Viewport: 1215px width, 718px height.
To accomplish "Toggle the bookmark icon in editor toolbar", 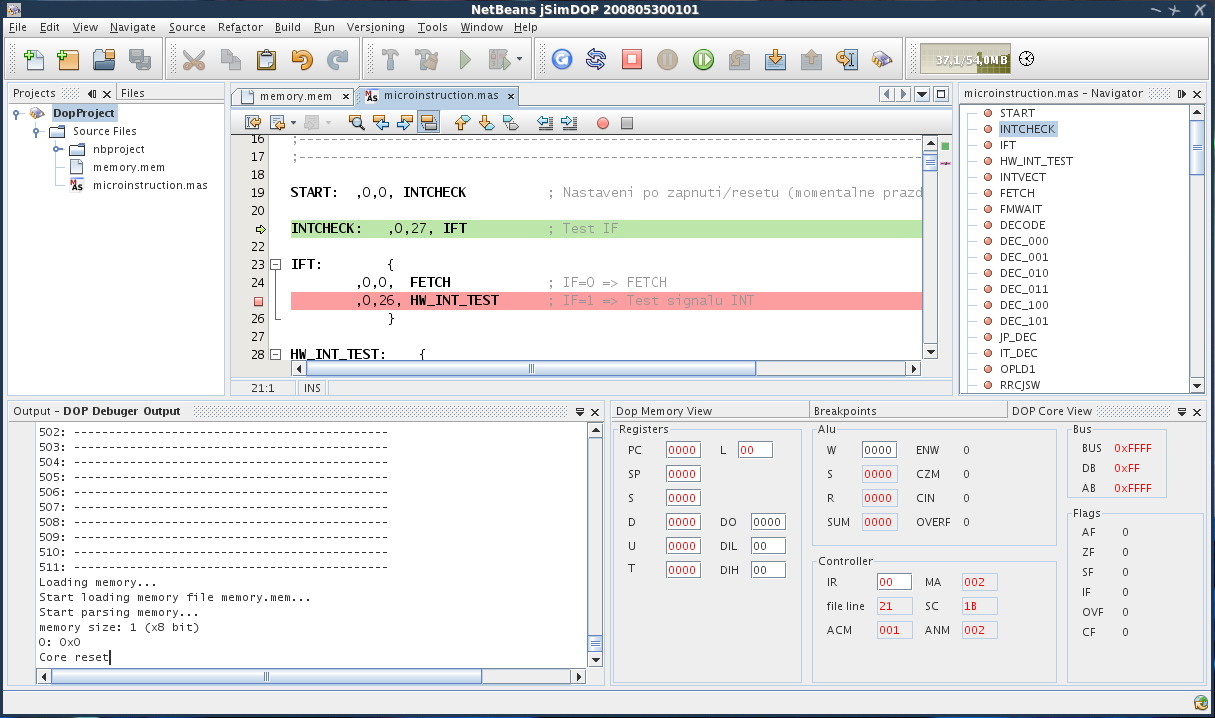I will (x=511, y=123).
